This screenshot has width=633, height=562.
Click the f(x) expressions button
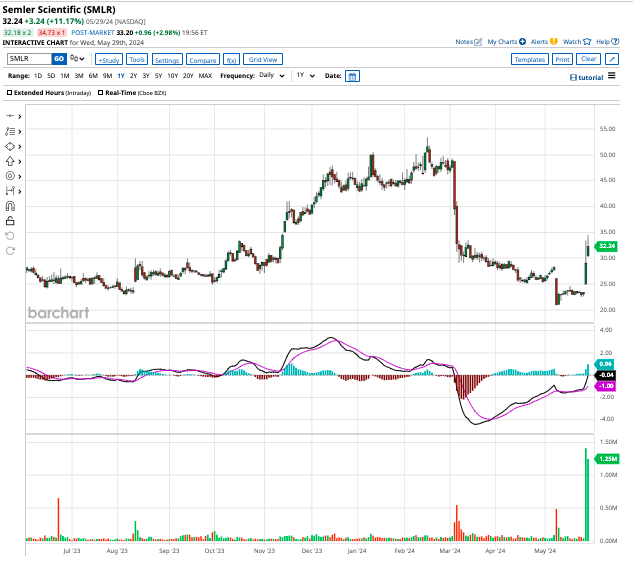click(229, 60)
